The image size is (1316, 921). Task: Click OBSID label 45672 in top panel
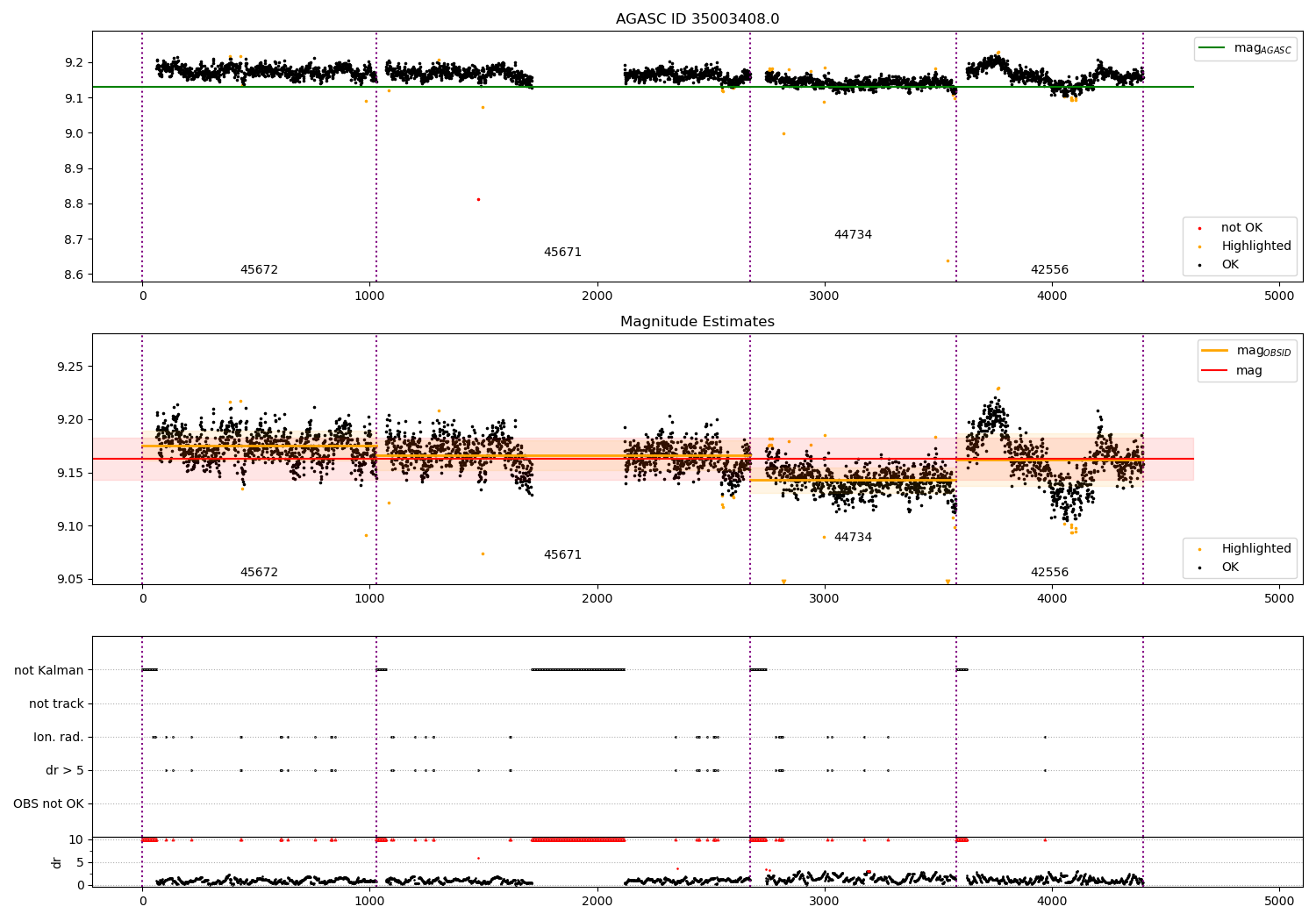[259, 270]
